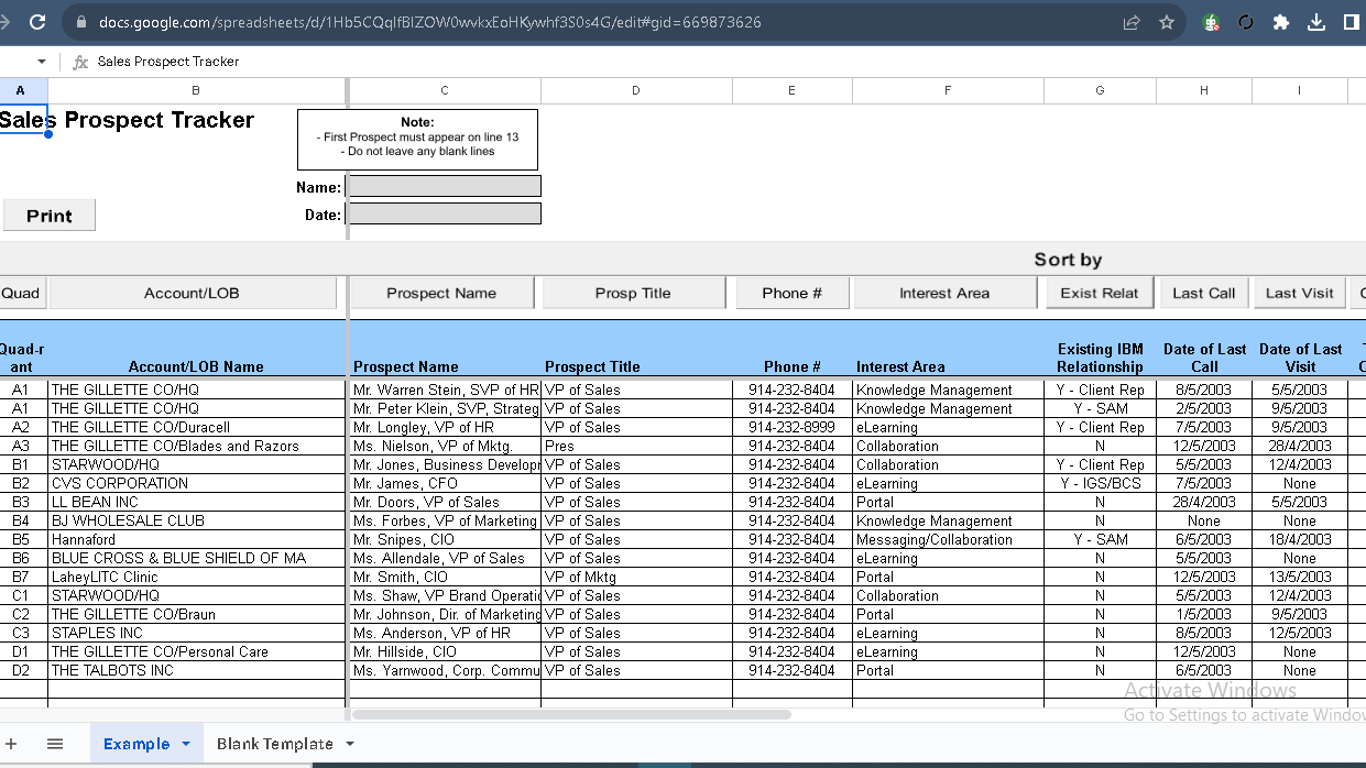Viewport: 1366px width, 768px height.
Task: Select column H header
Action: pos(1204,91)
